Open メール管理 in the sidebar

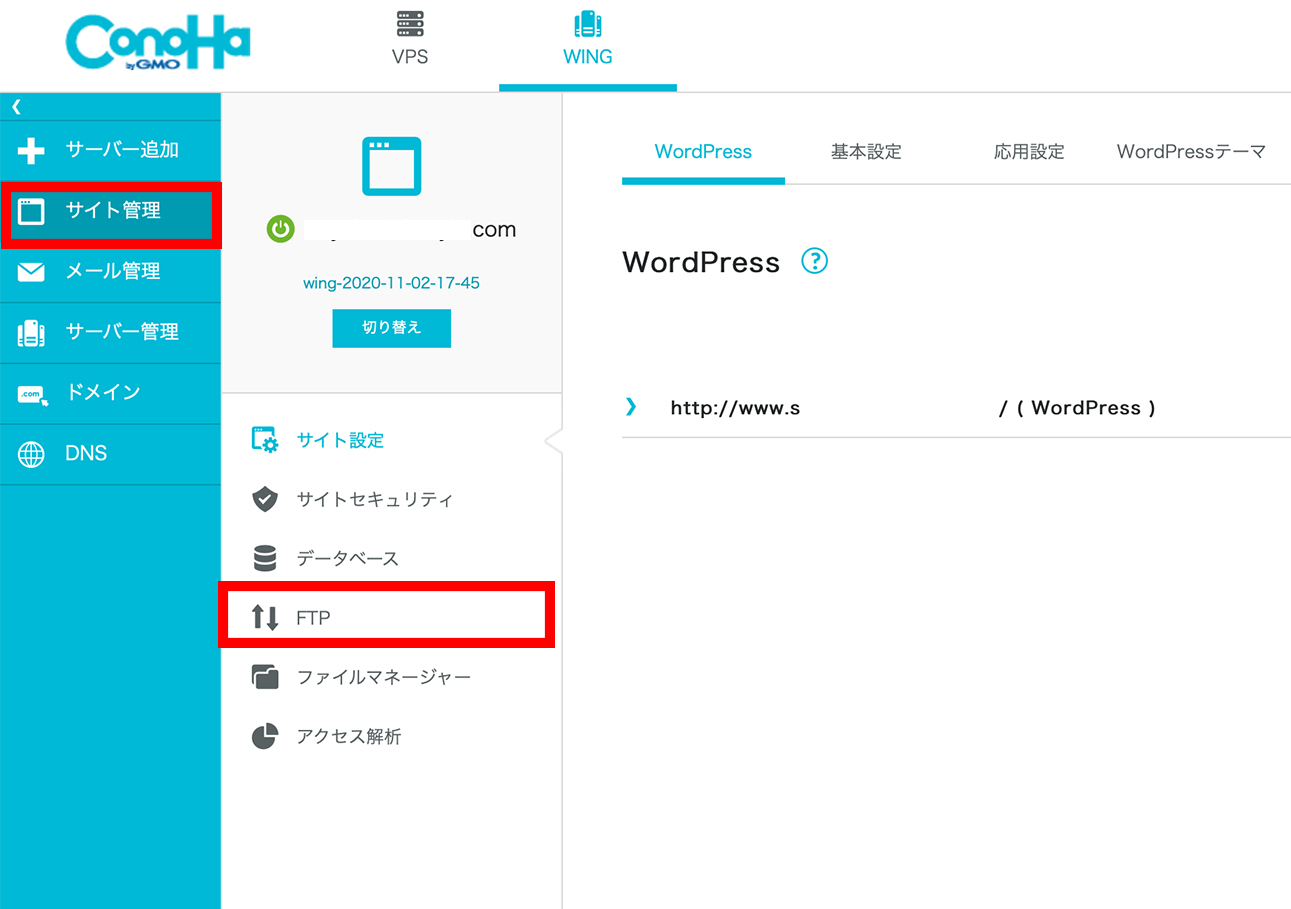(112, 271)
